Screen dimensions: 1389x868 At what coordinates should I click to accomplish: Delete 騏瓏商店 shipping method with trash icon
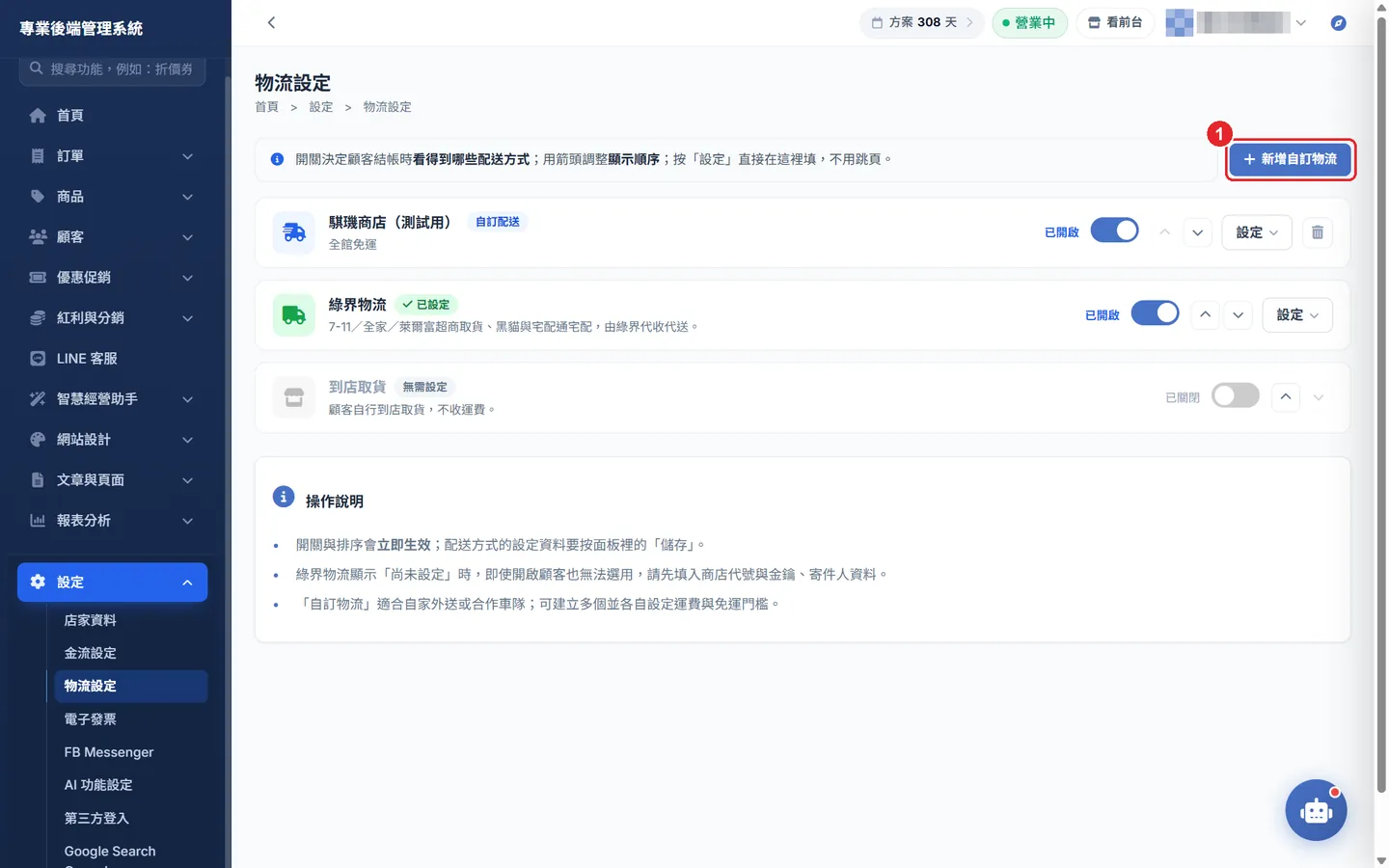click(1318, 232)
